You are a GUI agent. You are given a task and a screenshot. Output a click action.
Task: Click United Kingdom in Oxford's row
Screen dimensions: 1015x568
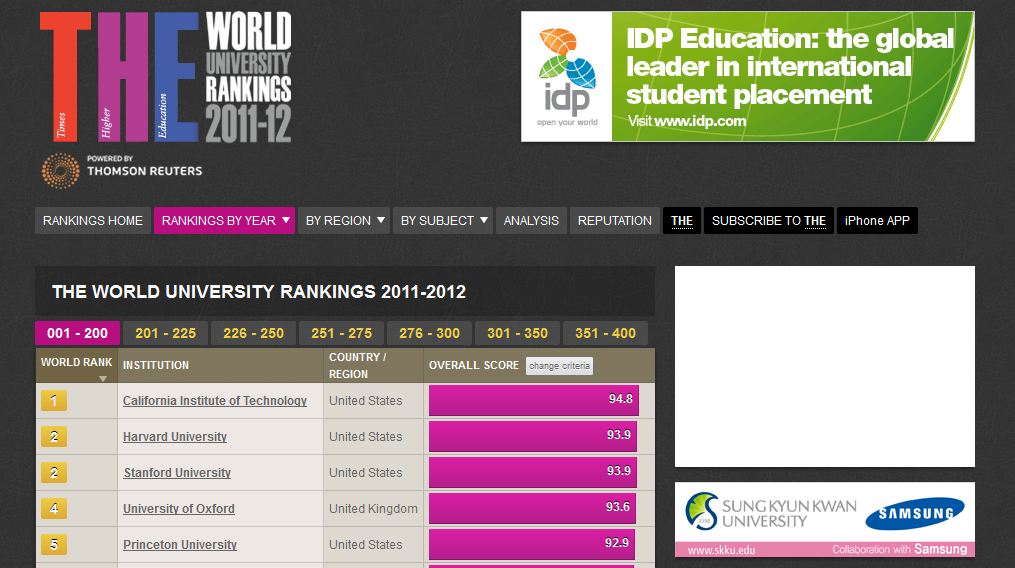[x=374, y=509]
